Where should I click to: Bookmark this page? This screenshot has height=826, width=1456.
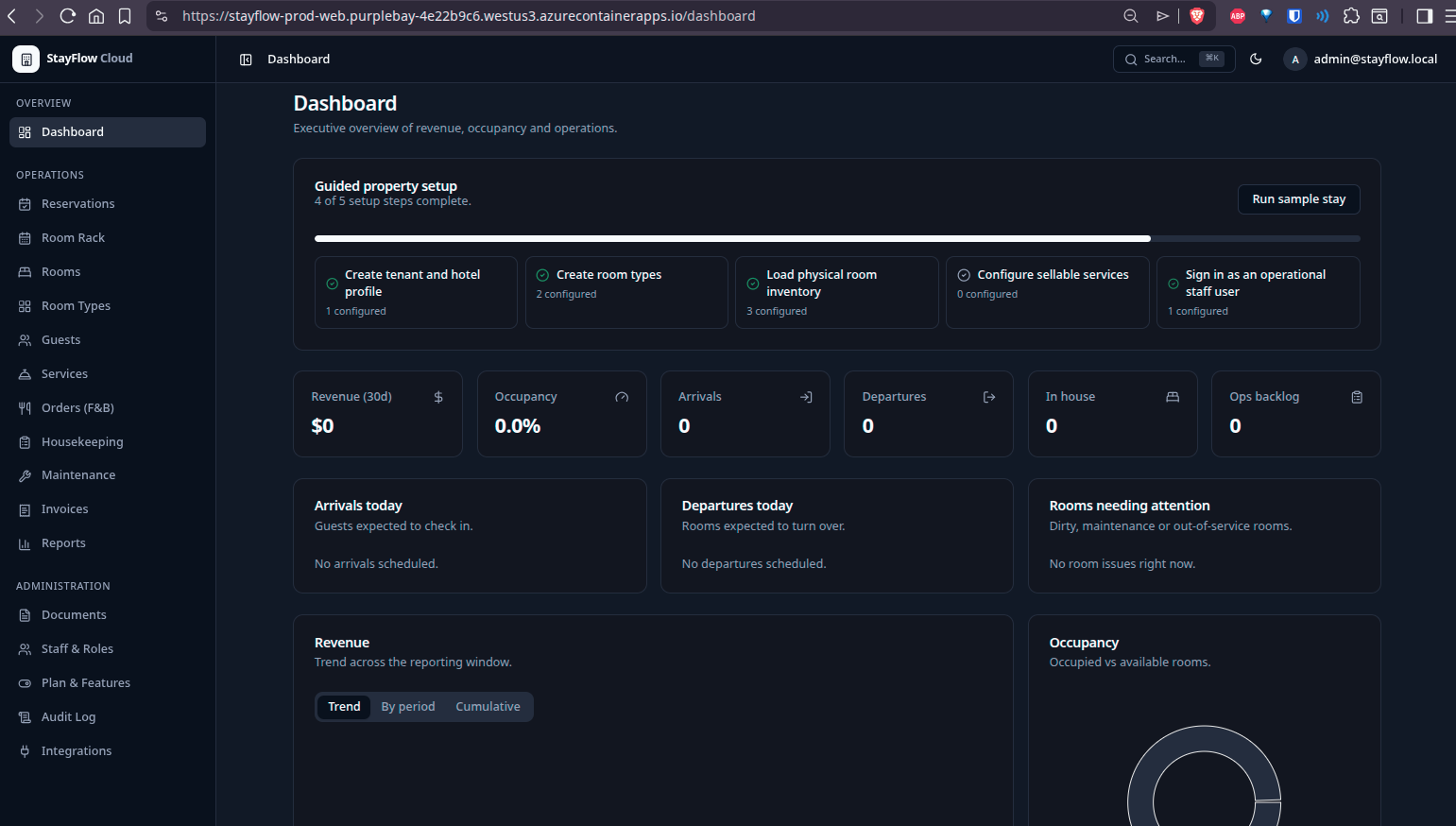[125, 16]
